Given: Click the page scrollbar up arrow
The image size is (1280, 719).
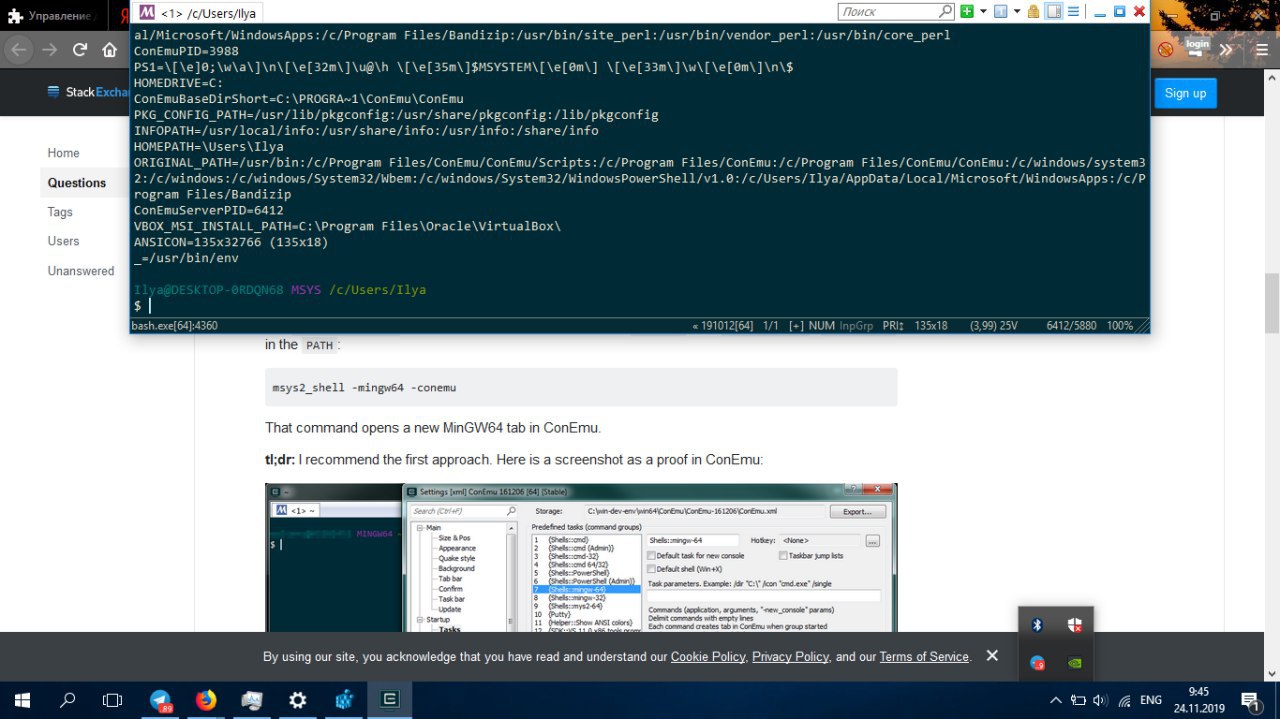Looking at the screenshot, I should click(x=1272, y=79).
